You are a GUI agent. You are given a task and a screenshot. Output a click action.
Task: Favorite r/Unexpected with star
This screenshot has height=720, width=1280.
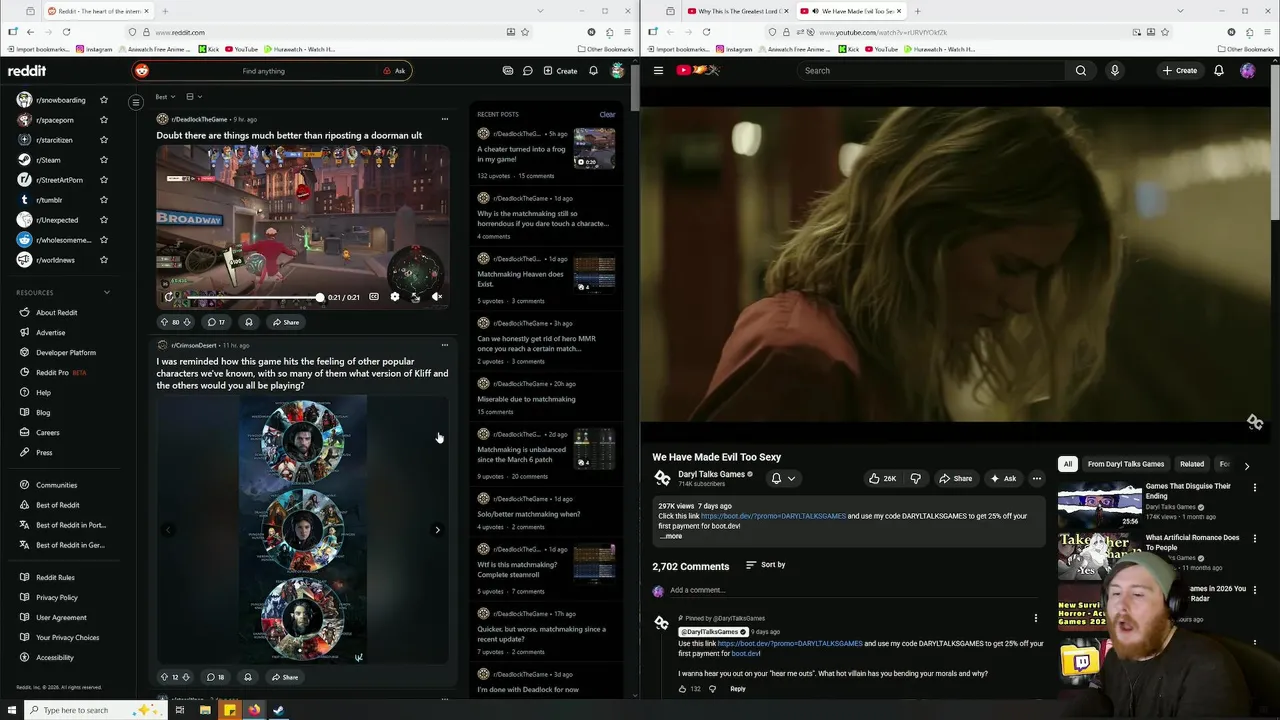pos(103,220)
